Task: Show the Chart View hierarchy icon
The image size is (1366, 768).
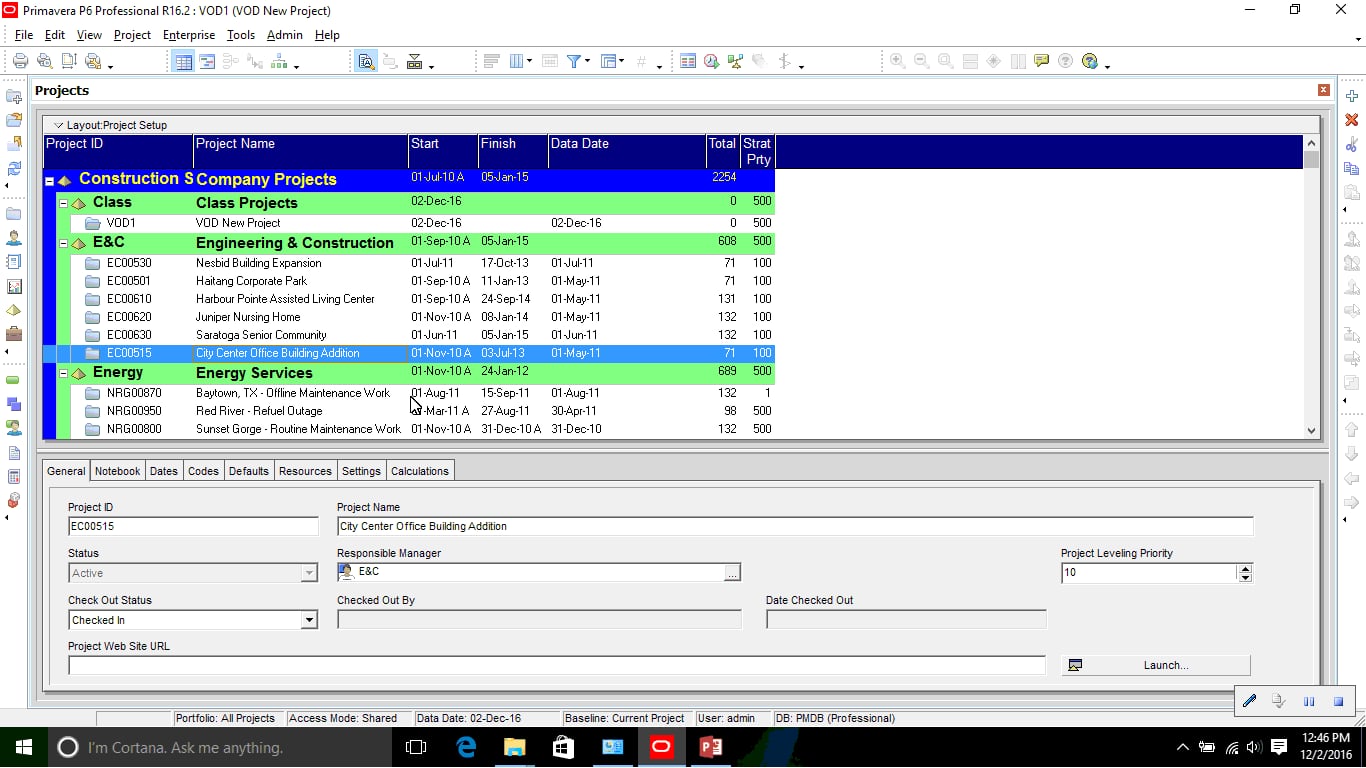Action: coord(278,61)
